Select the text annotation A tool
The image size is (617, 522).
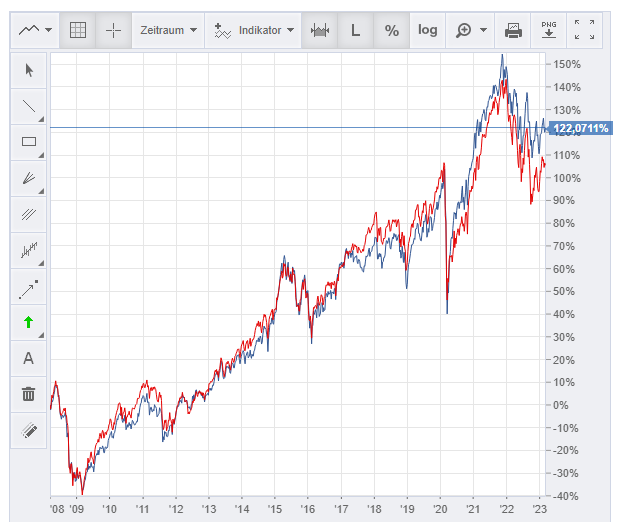coord(29,358)
